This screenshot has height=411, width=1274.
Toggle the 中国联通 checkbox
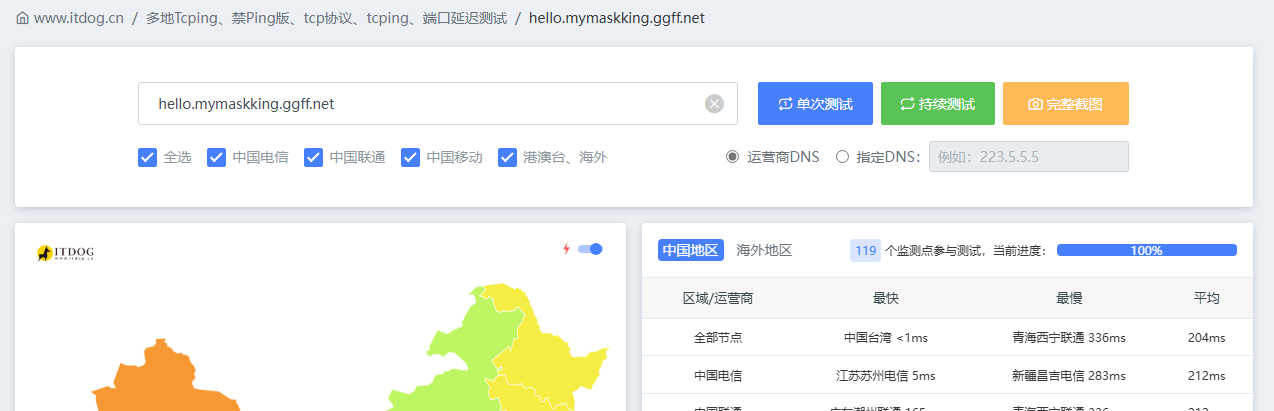[x=313, y=157]
